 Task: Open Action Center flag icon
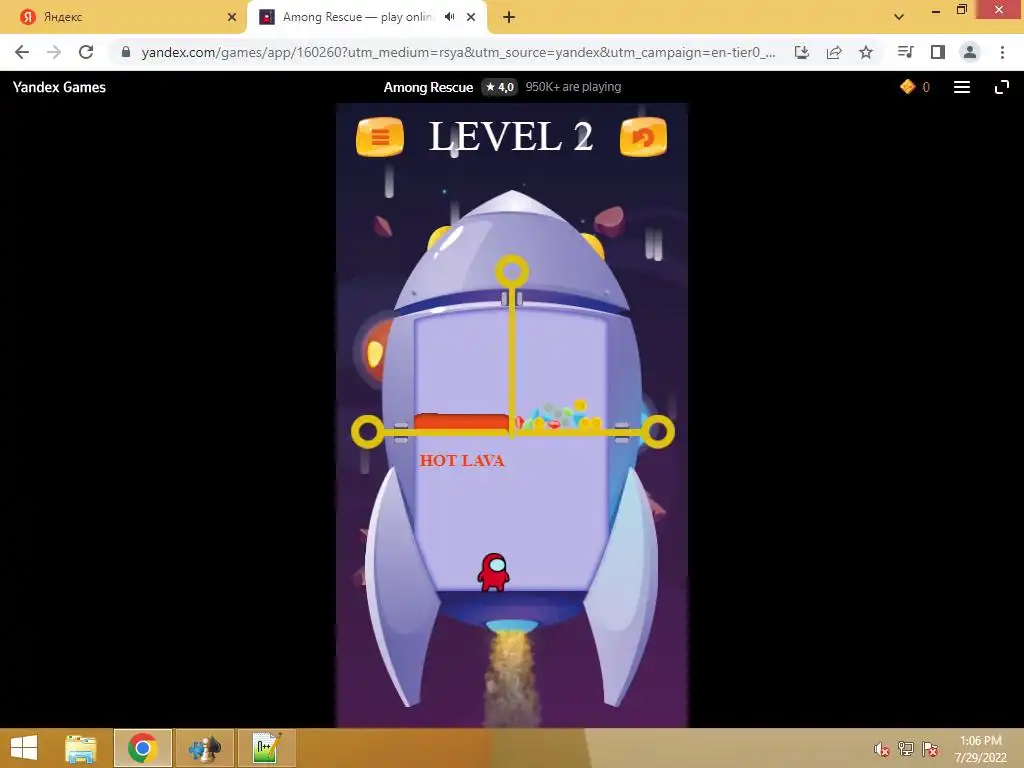tap(930, 749)
